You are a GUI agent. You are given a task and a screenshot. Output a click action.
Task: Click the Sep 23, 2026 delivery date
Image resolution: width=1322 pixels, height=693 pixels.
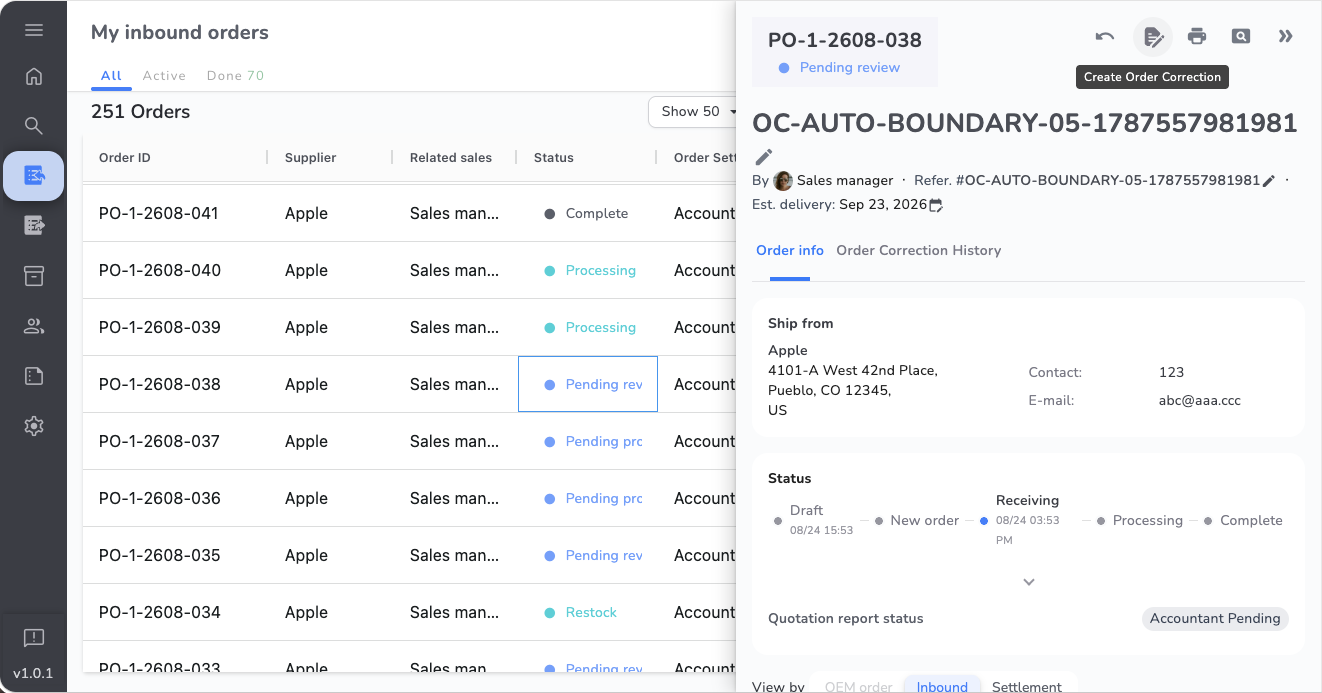click(882, 205)
